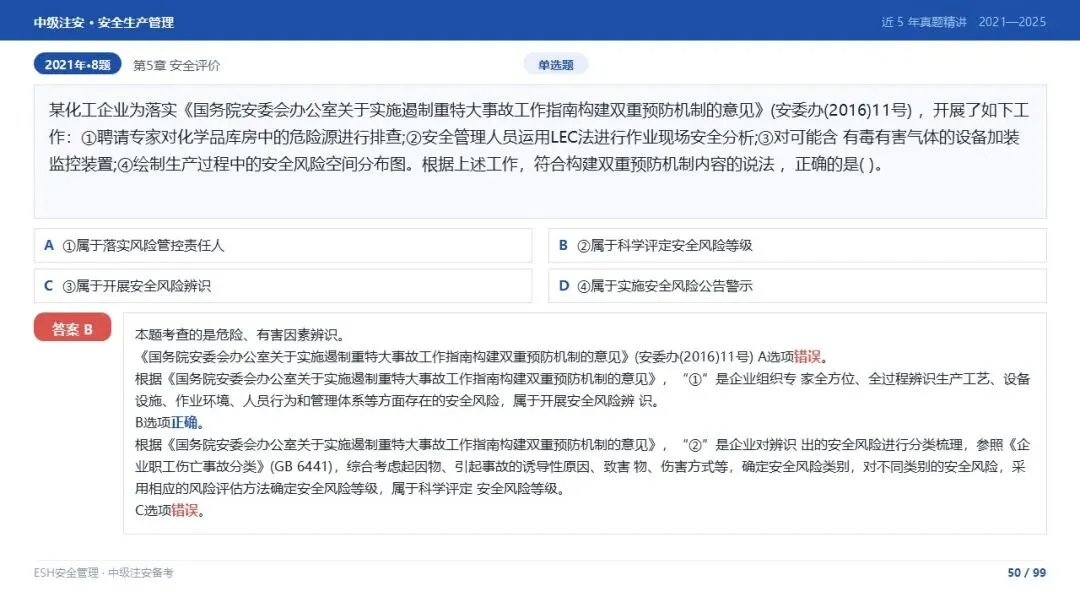This screenshot has width=1080, height=608.
Task: Click the year range 2021—2025
Action: click(1012, 22)
